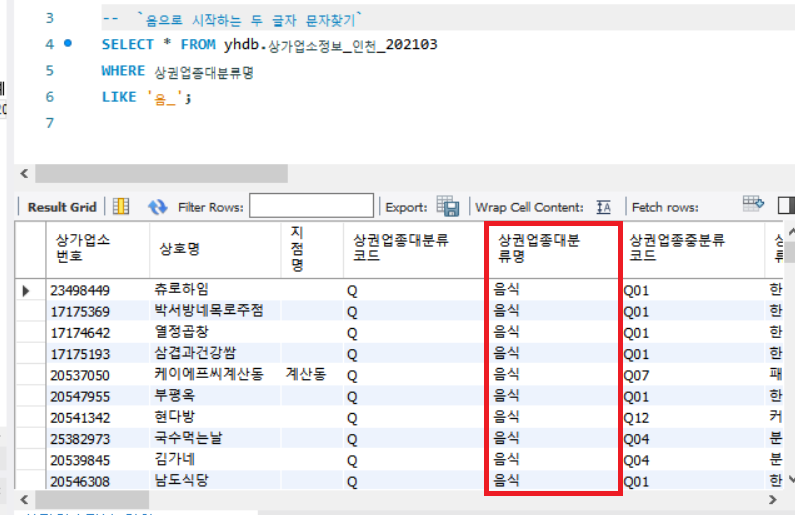Screen dimensions: 795x515
Task: Click the Result Grid label
Action: [x=62, y=207]
